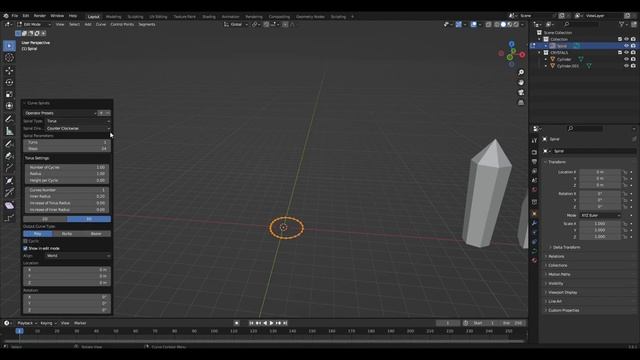Open the Tool properties tab icon
Screen dimensions: 640x360
tap(534, 140)
